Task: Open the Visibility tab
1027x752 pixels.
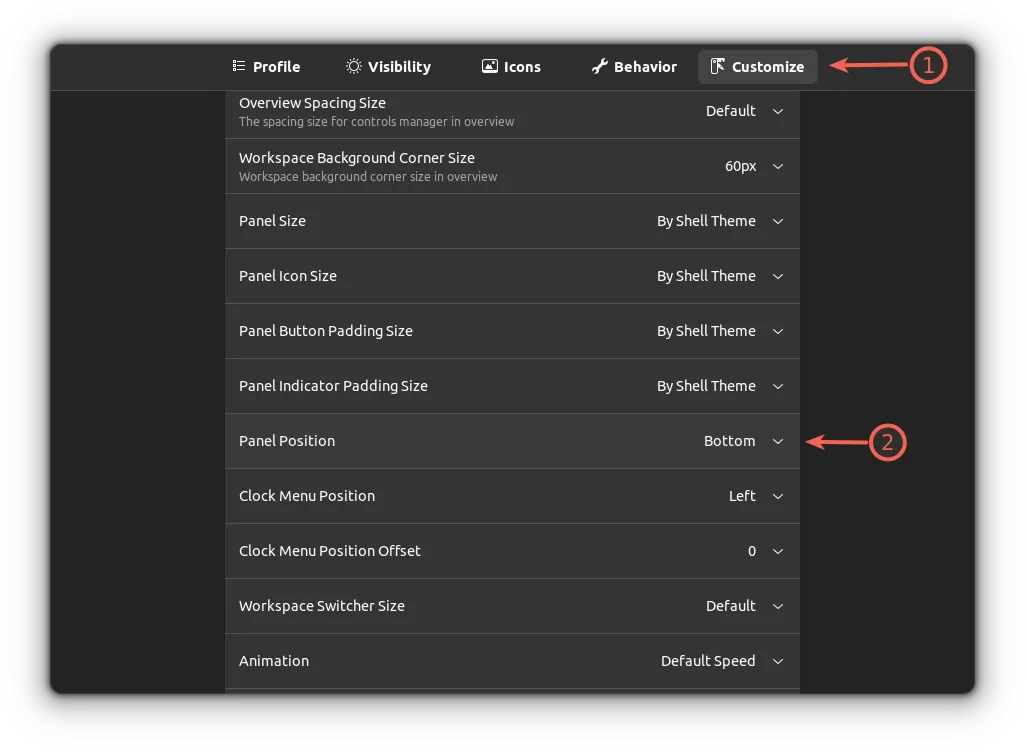Action: point(388,66)
